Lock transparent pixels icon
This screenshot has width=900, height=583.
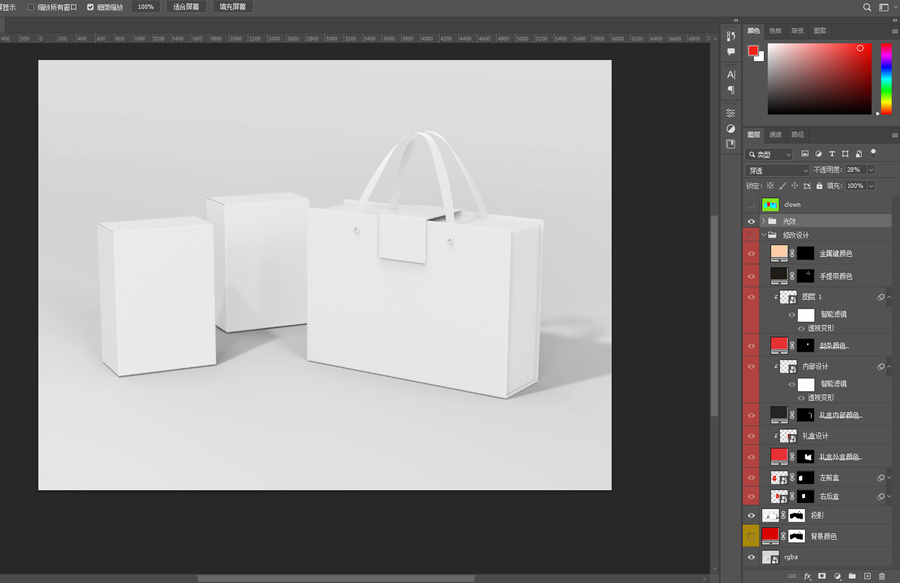770,185
